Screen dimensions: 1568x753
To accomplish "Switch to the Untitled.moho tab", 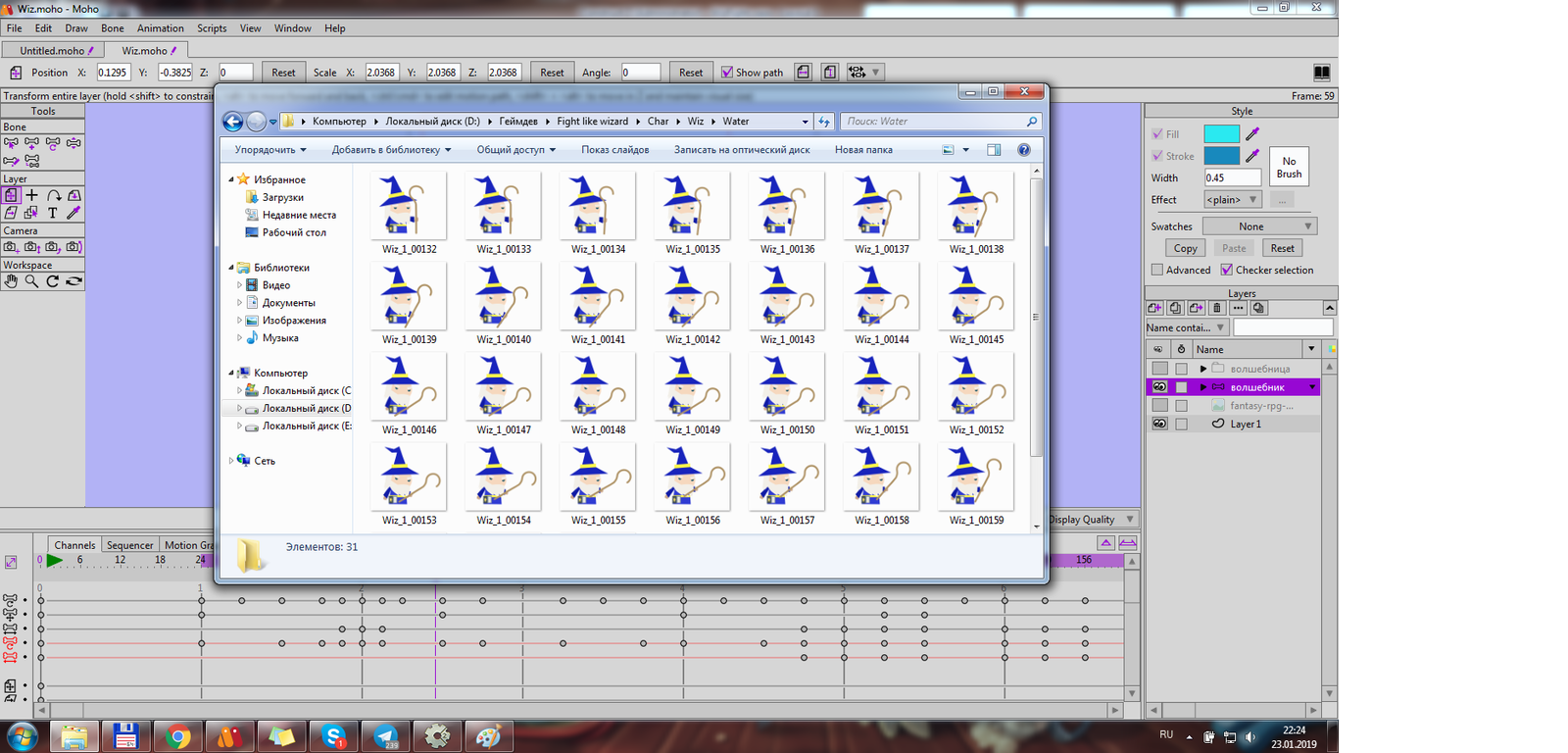I will click(52, 50).
